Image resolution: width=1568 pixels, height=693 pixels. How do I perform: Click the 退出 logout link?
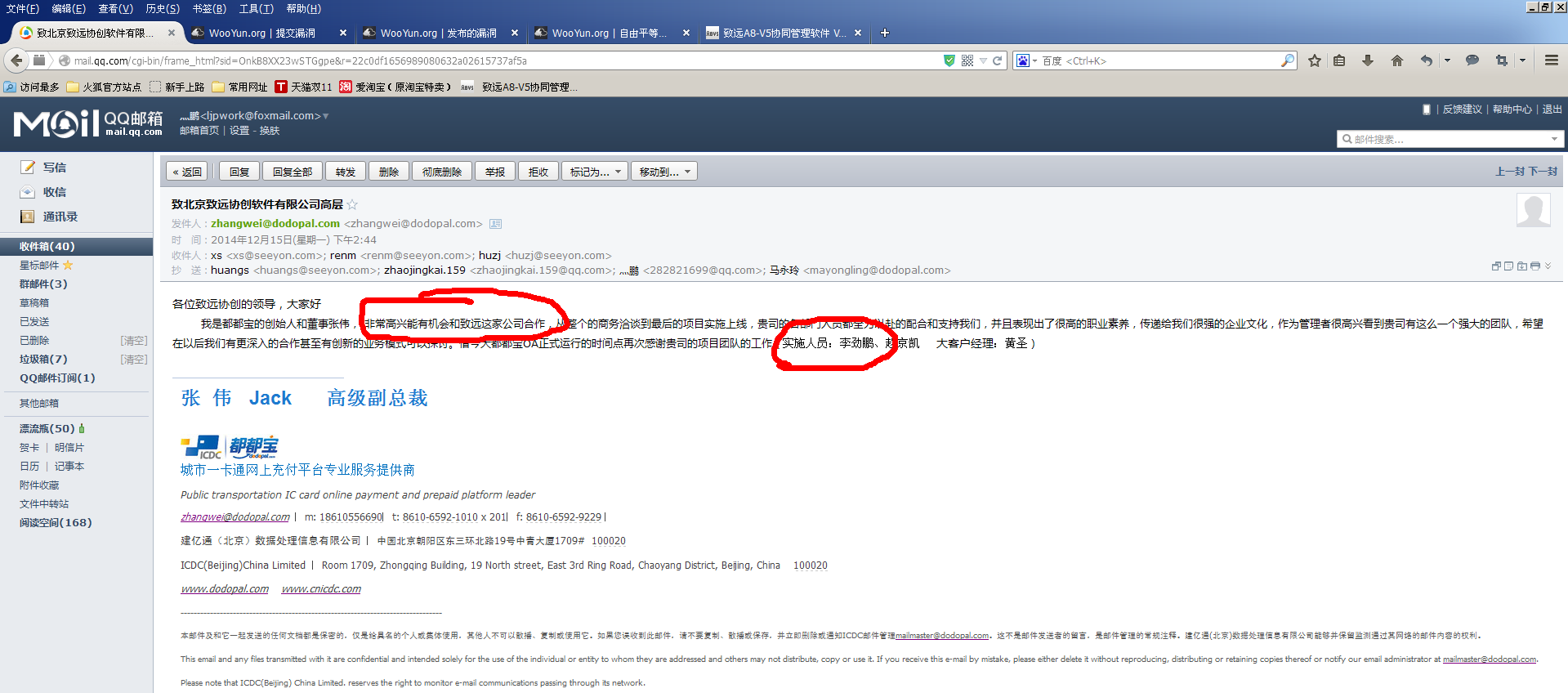coord(1552,110)
